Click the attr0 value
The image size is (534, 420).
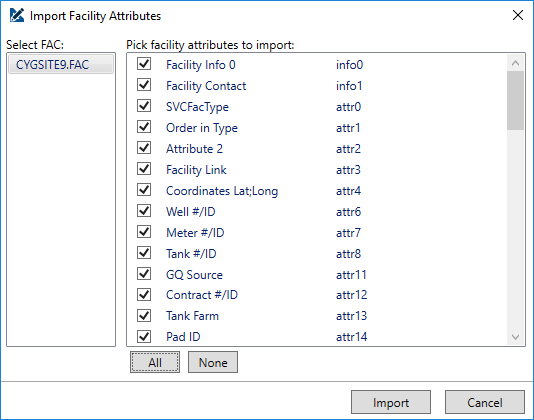click(348, 107)
